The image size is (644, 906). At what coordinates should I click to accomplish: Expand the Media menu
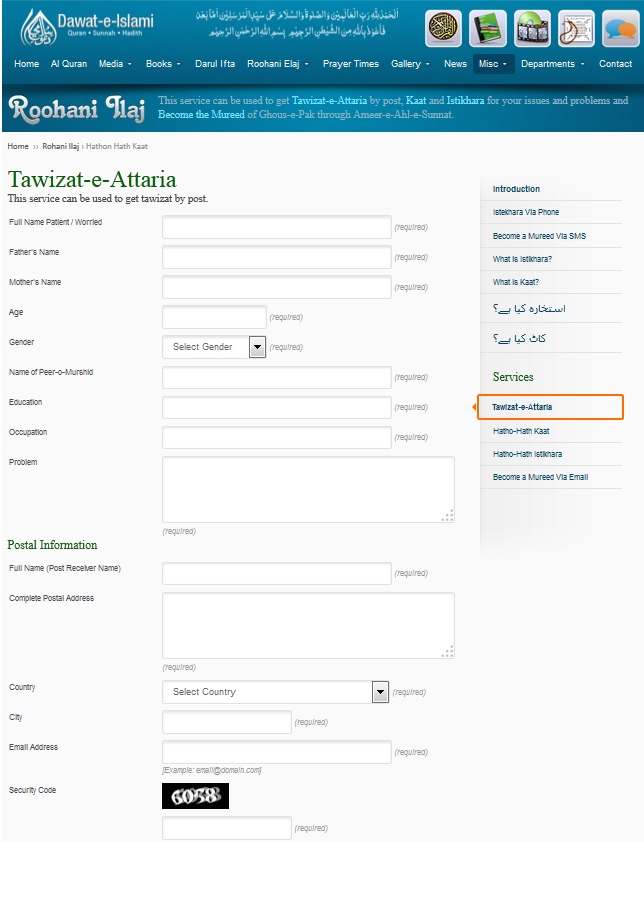[x=115, y=64]
